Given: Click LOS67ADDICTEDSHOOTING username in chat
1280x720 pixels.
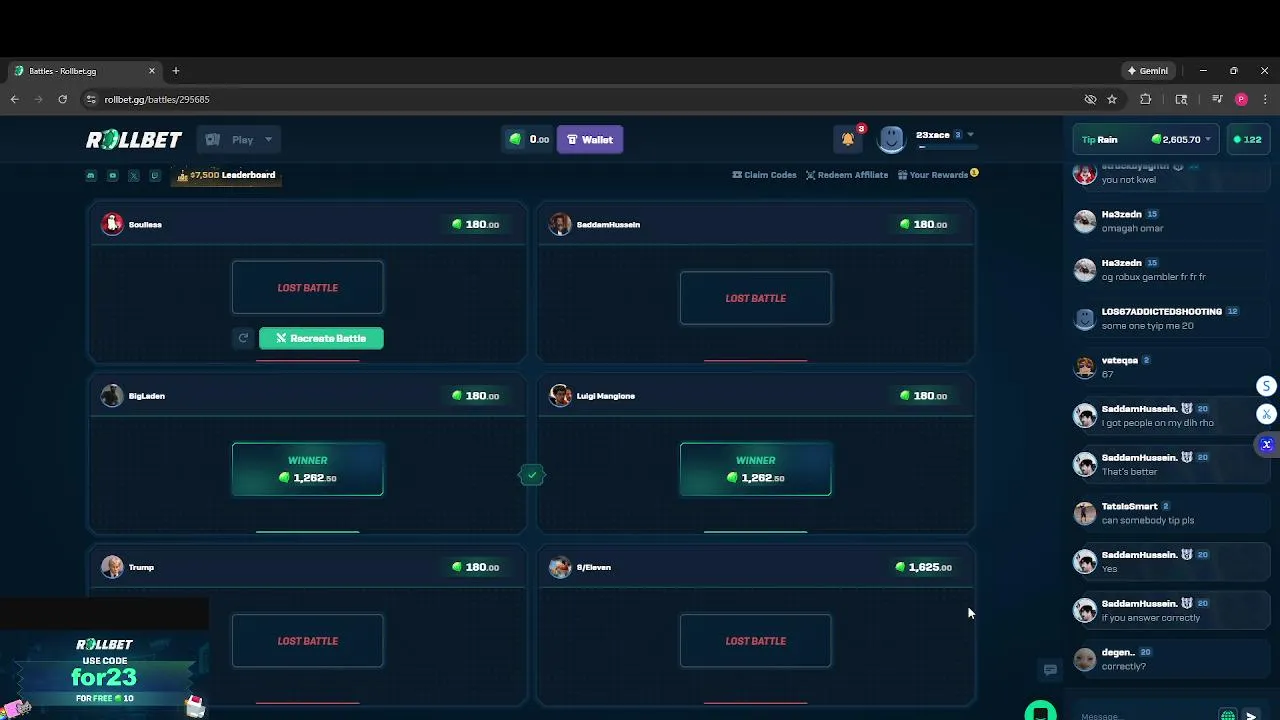Looking at the screenshot, I should click(1161, 312).
